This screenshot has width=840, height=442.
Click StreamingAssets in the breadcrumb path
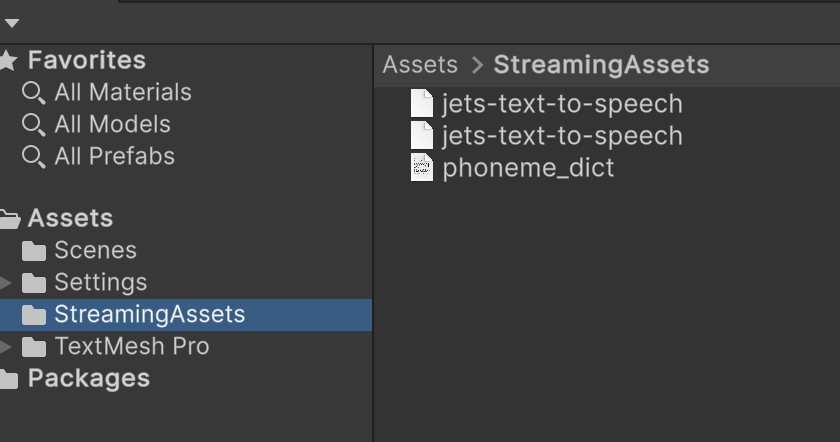(x=601, y=65)
